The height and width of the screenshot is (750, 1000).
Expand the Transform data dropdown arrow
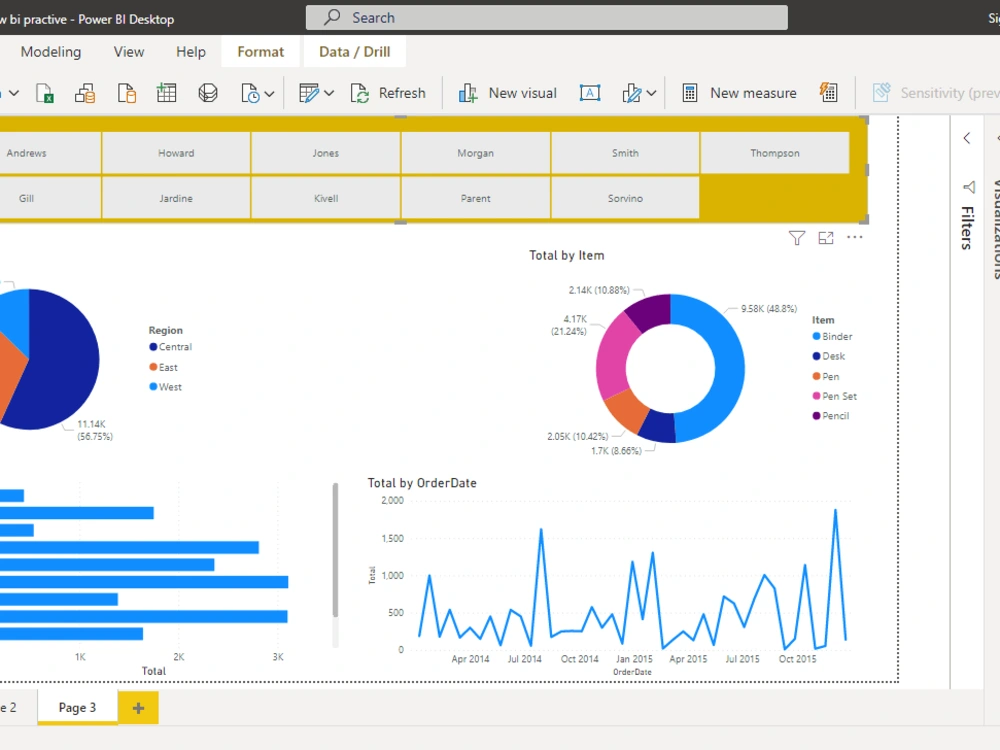coord(329,94)
